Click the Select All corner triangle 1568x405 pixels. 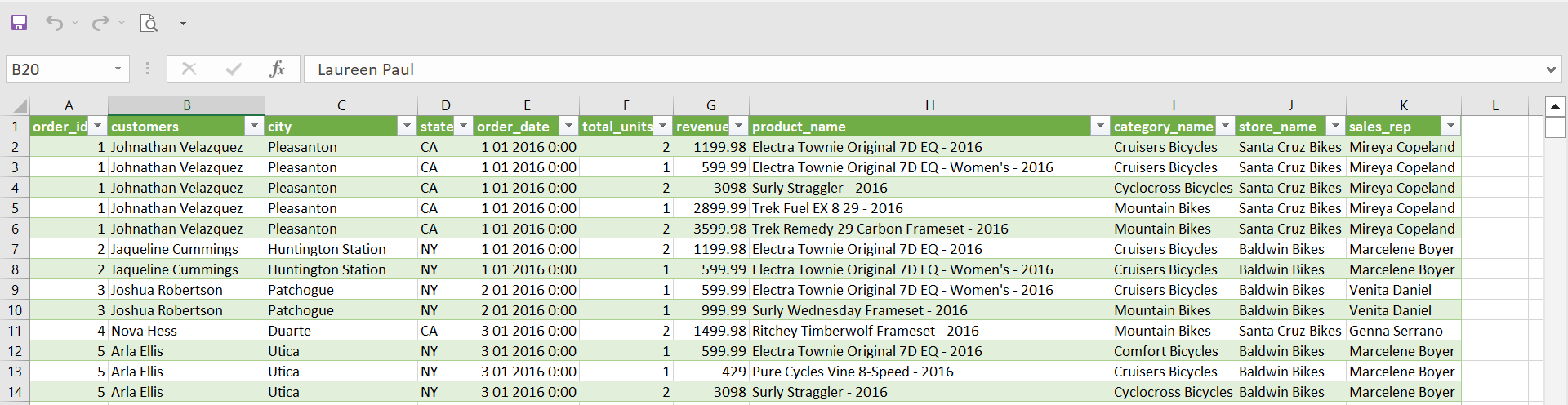pos(20,106)
